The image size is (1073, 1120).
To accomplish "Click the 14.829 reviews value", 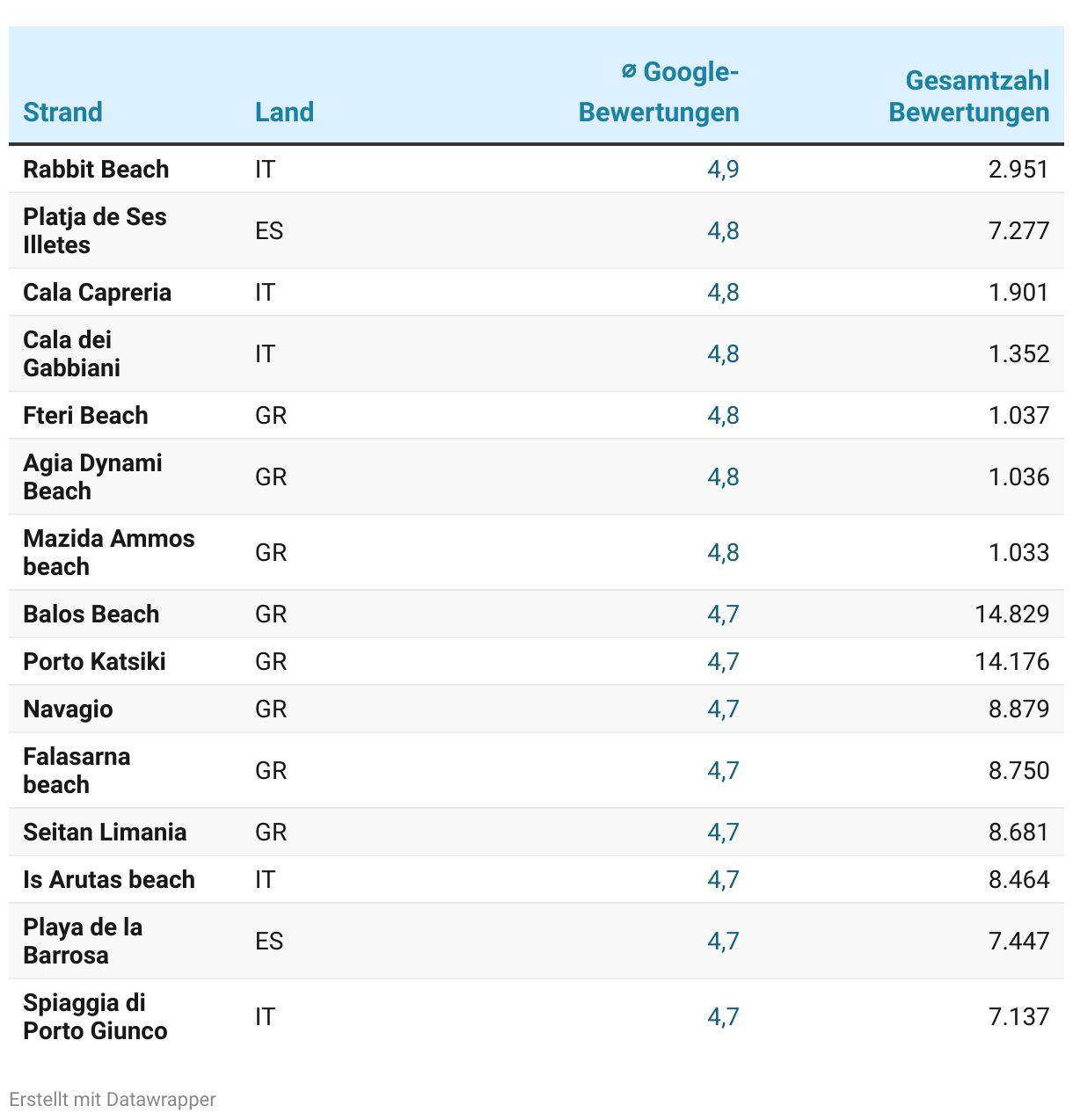I will tap(1011, 615).
